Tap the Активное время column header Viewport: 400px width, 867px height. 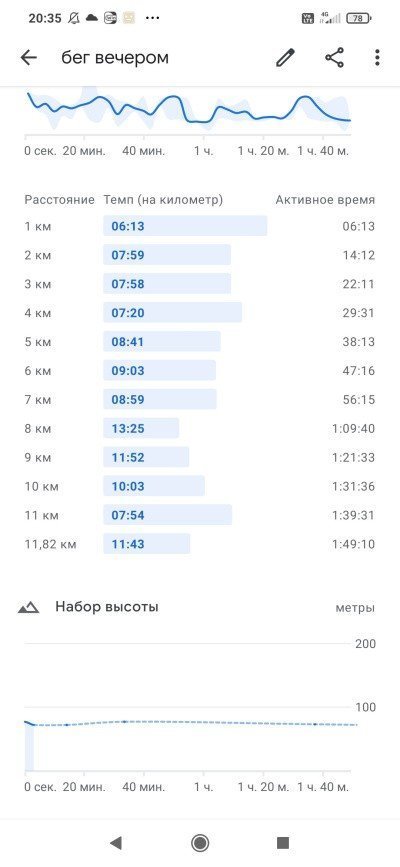click(x=325, y=200)
